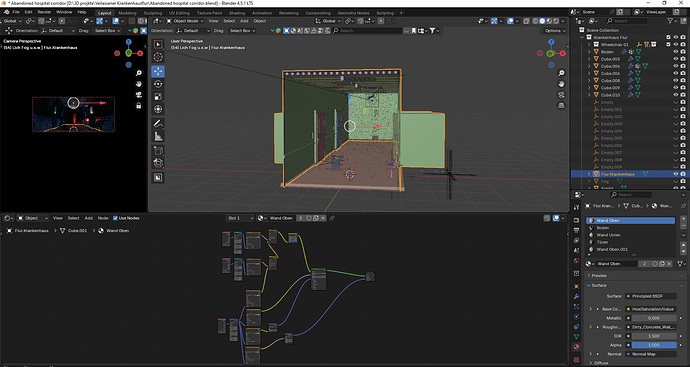Screen dimensions: 690x367
Task: Open the Object Data green triangle properties tab
Action: tap(576, 337)
